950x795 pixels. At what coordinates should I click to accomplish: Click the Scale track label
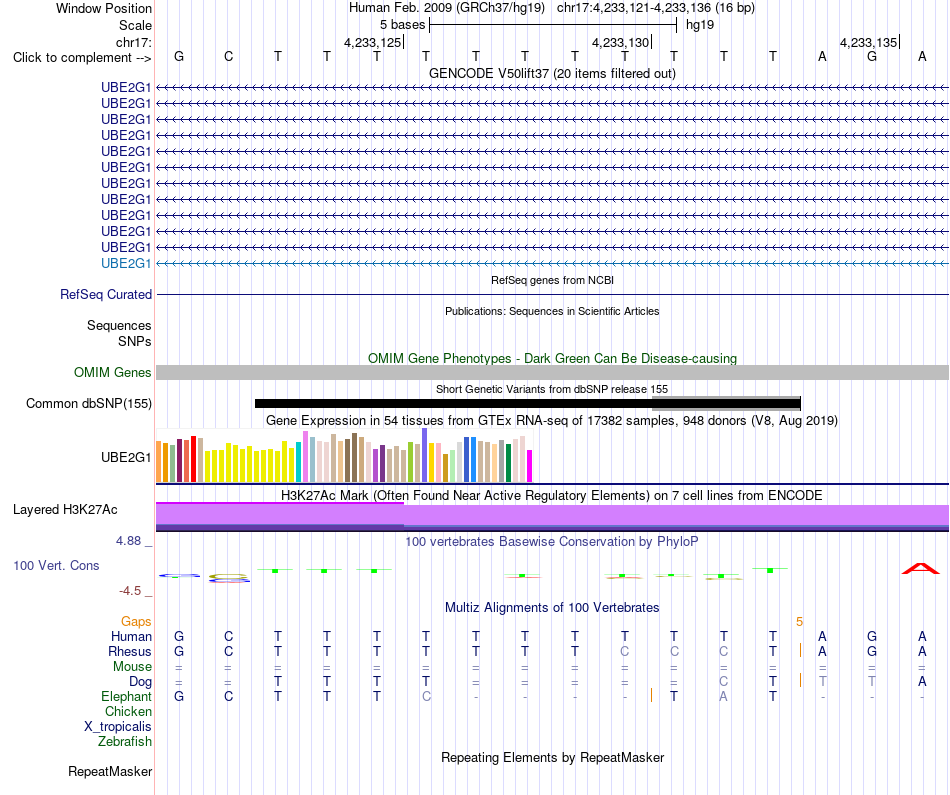[x=135, y=25]
